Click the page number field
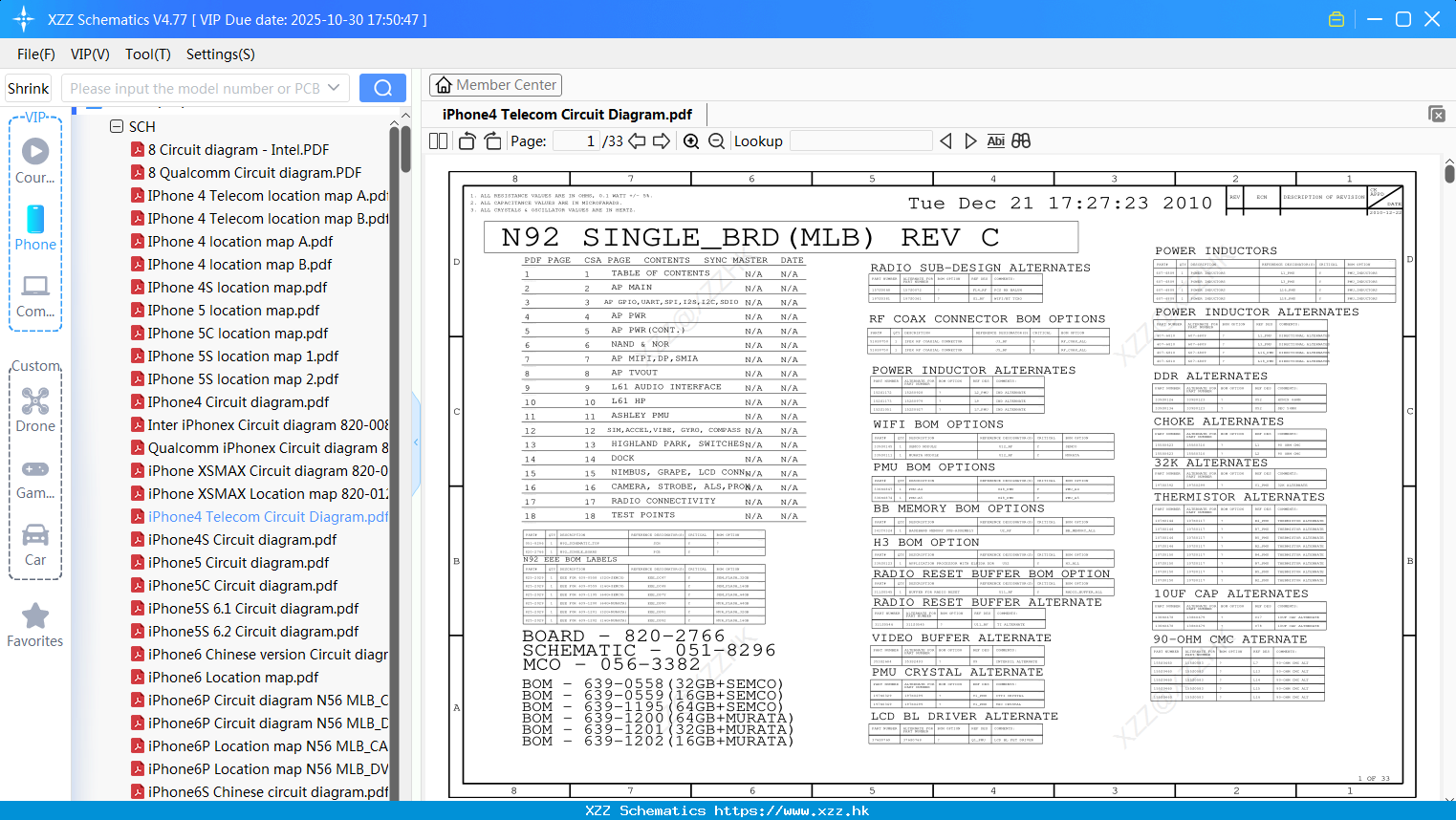 [576, 141]
